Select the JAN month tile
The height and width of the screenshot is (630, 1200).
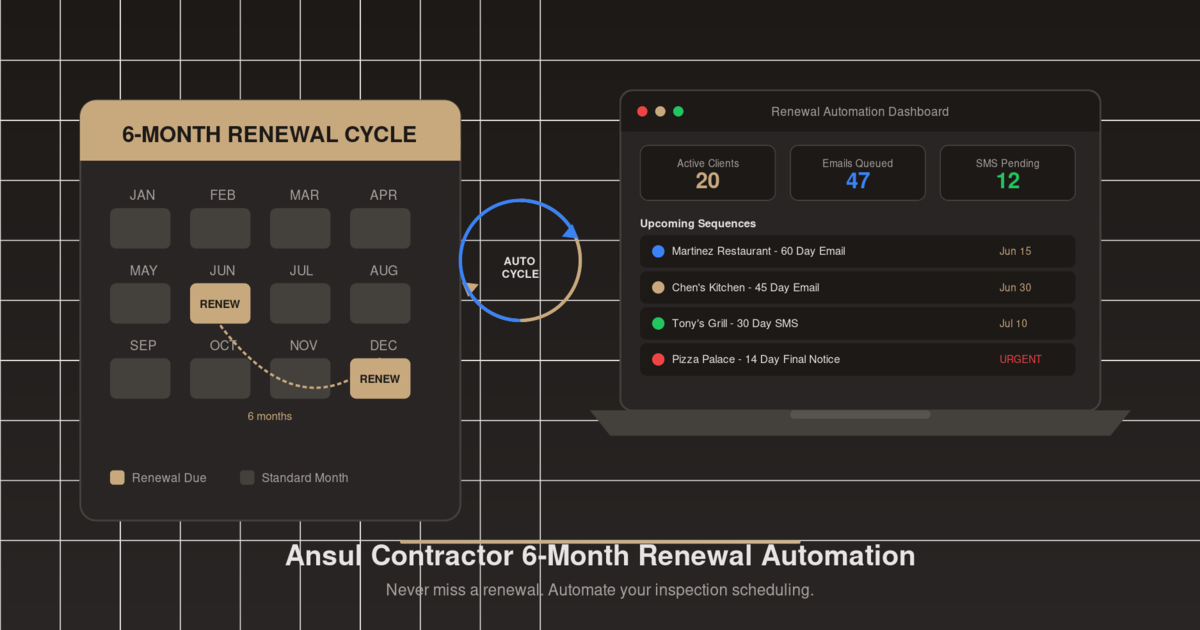coord(140,228)
